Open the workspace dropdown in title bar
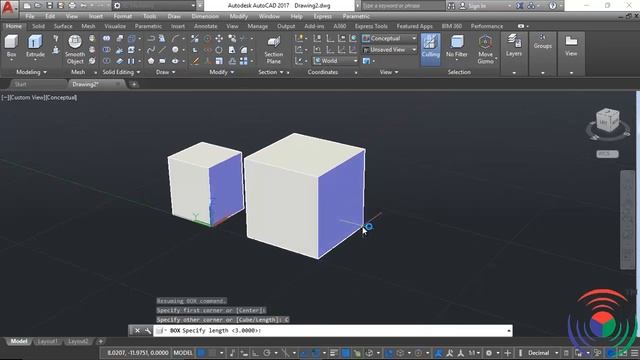640x360 pixels. click(x=154, y=6)
